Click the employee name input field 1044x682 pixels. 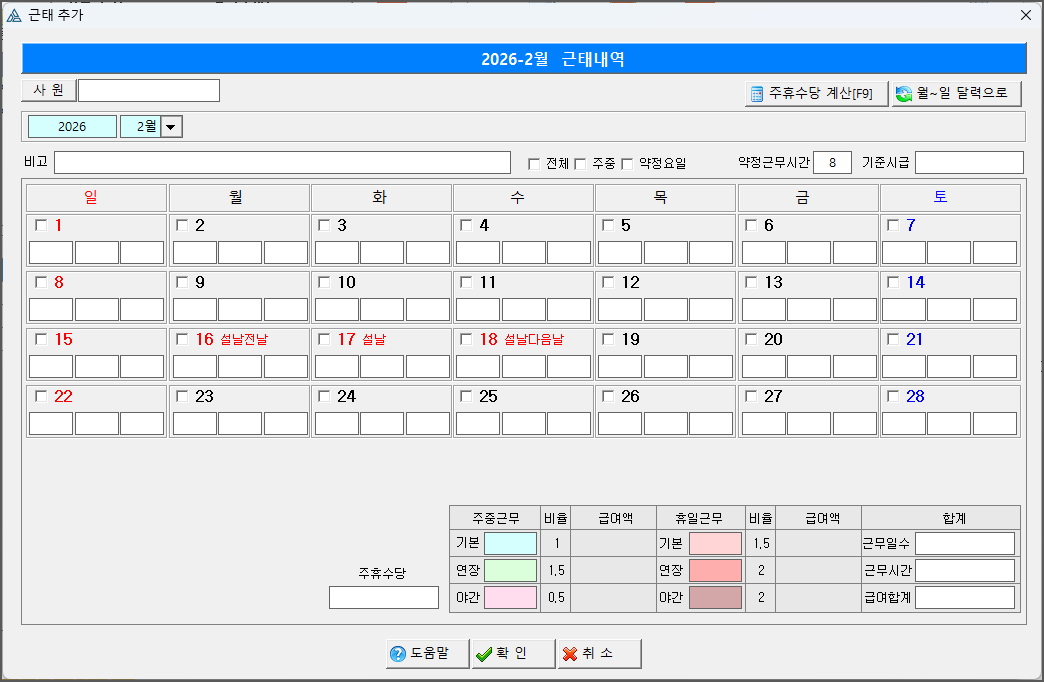[148, 90]
